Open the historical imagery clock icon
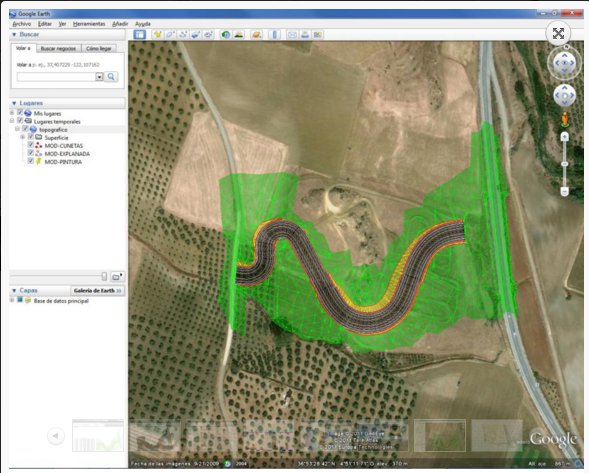589x473 pixels. pos(226,35)
